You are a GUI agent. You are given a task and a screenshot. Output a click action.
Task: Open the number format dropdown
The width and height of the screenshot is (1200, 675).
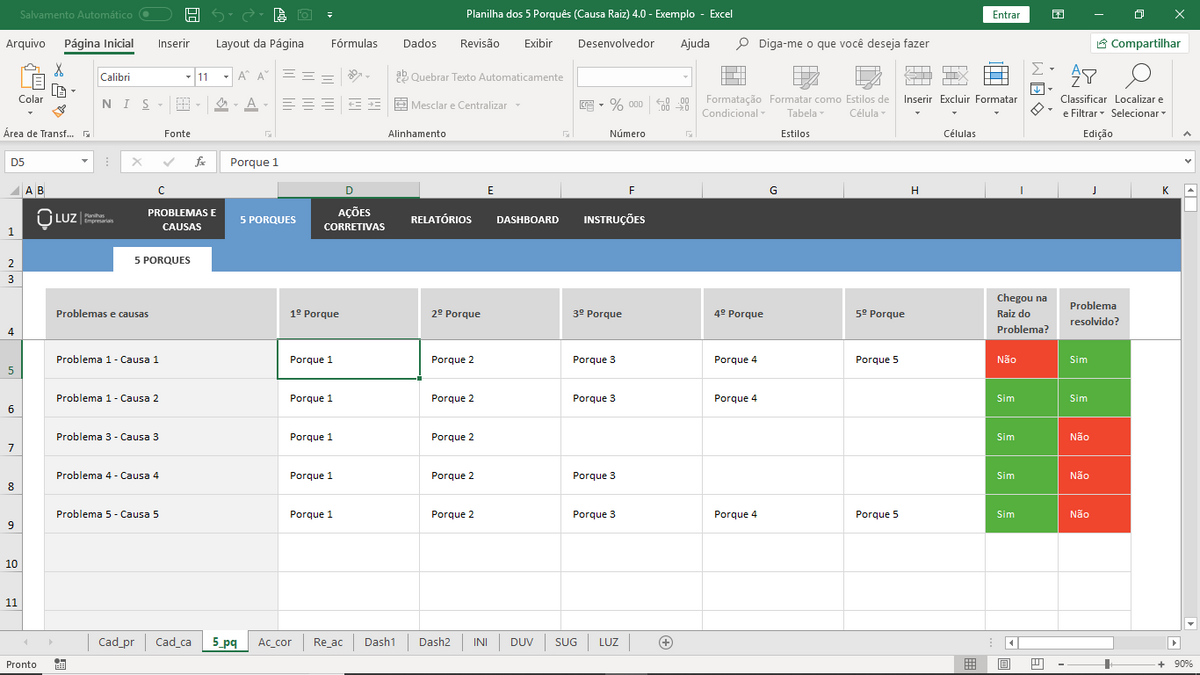tap(685, 78)
